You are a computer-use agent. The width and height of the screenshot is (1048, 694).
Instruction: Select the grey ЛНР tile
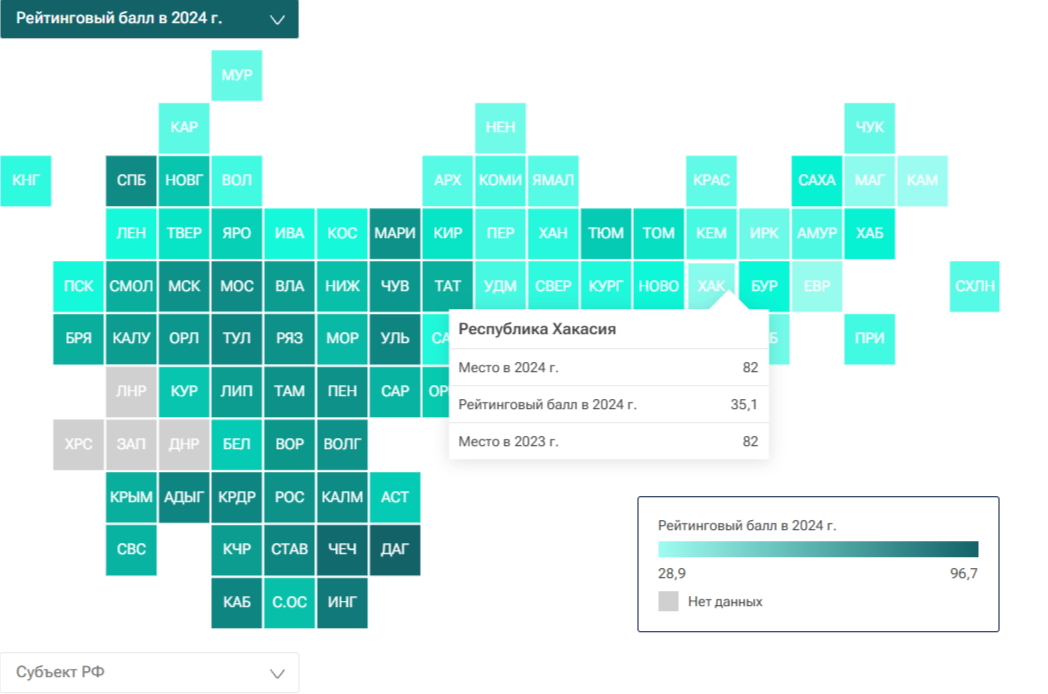[131, 391]
